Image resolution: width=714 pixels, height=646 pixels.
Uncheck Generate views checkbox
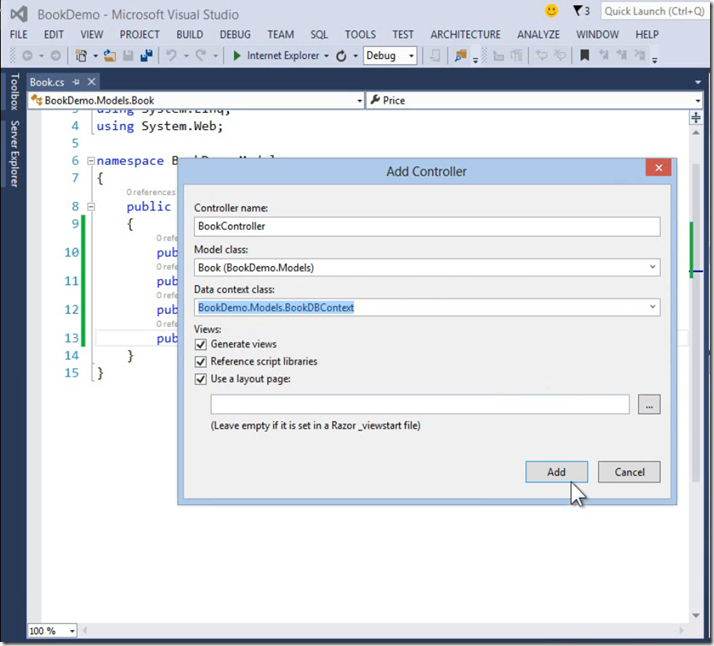(x=201, y=344)
